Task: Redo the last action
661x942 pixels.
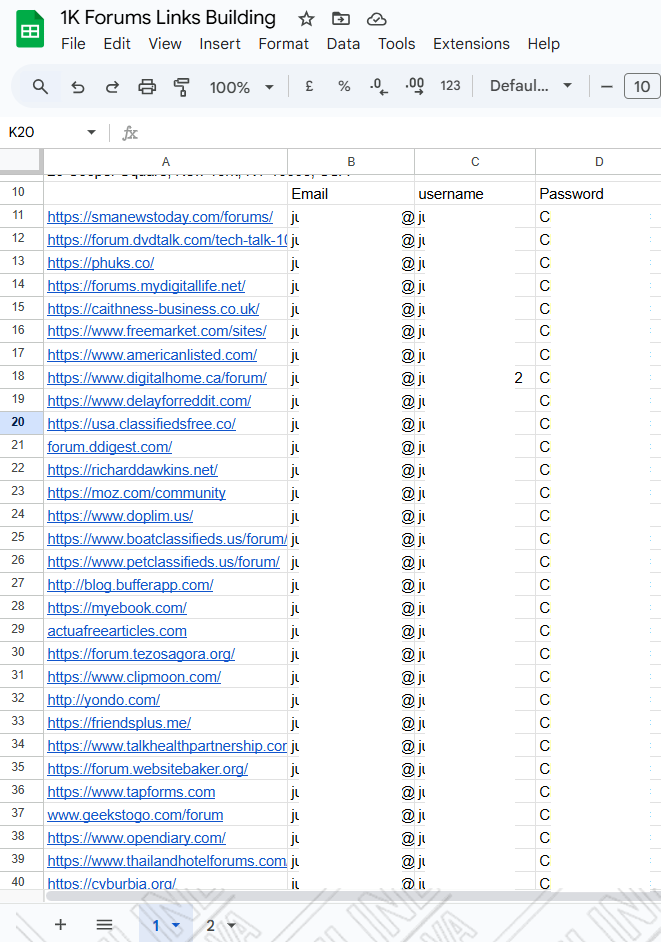Action: [x=112, y=87]
